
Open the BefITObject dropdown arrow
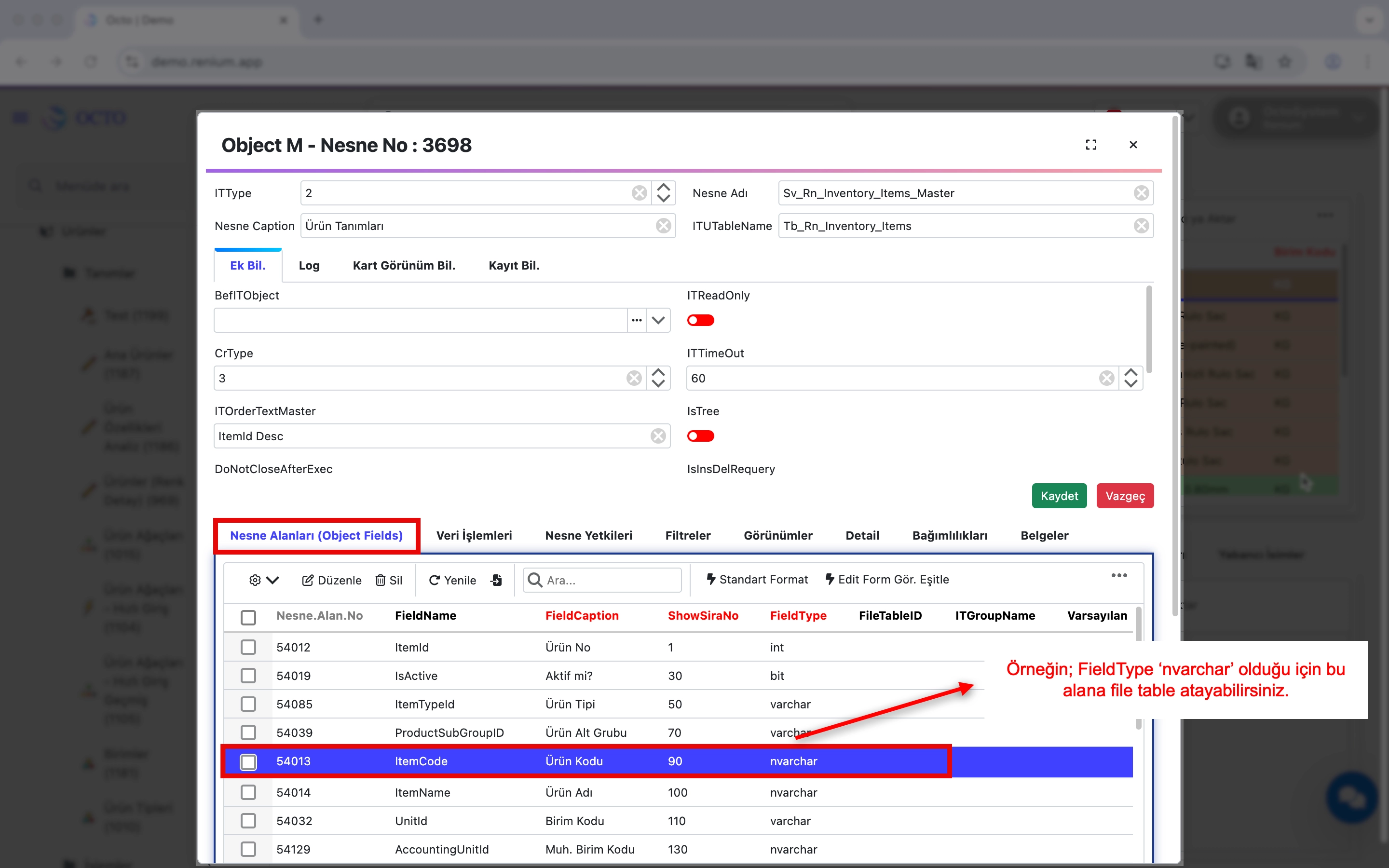coord(658,320)
